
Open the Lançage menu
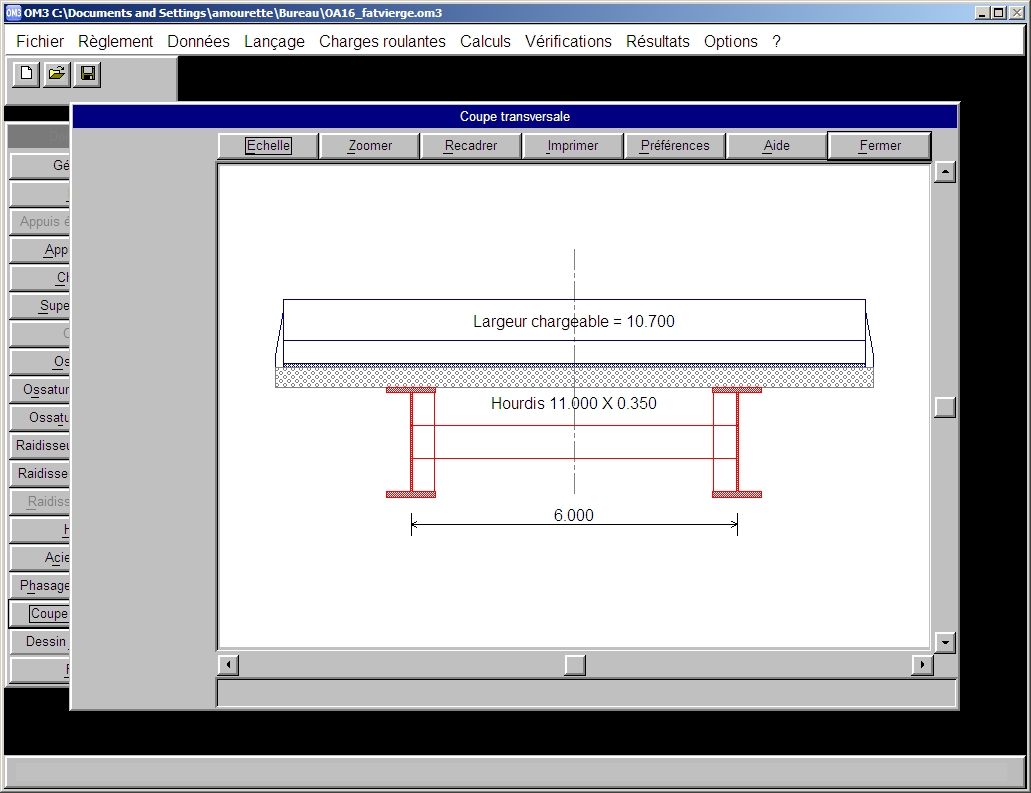tap(274, 41)
